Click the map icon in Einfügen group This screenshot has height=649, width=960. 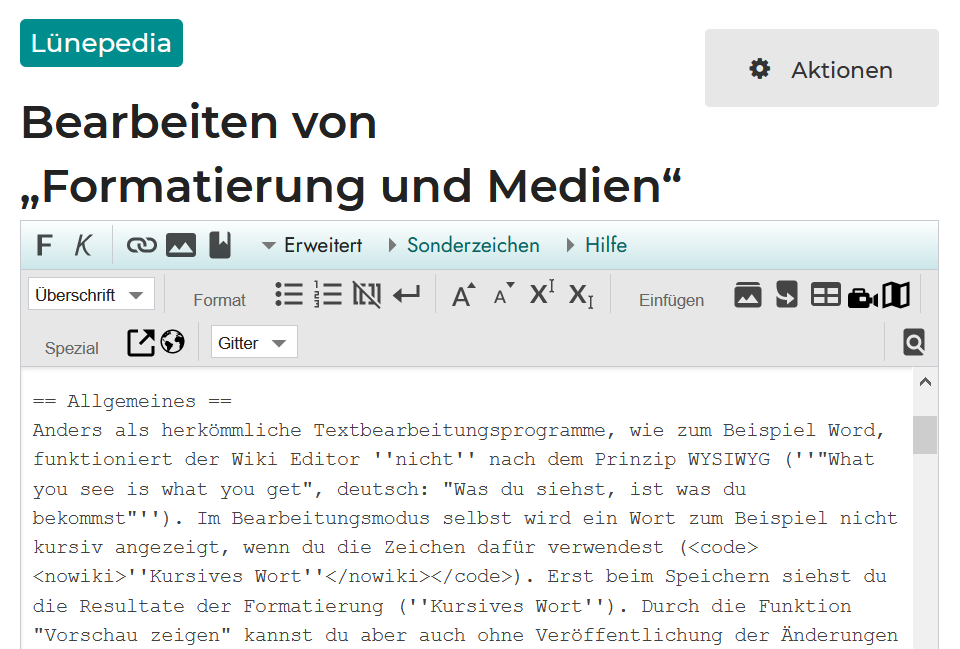(x=896, y=295)
